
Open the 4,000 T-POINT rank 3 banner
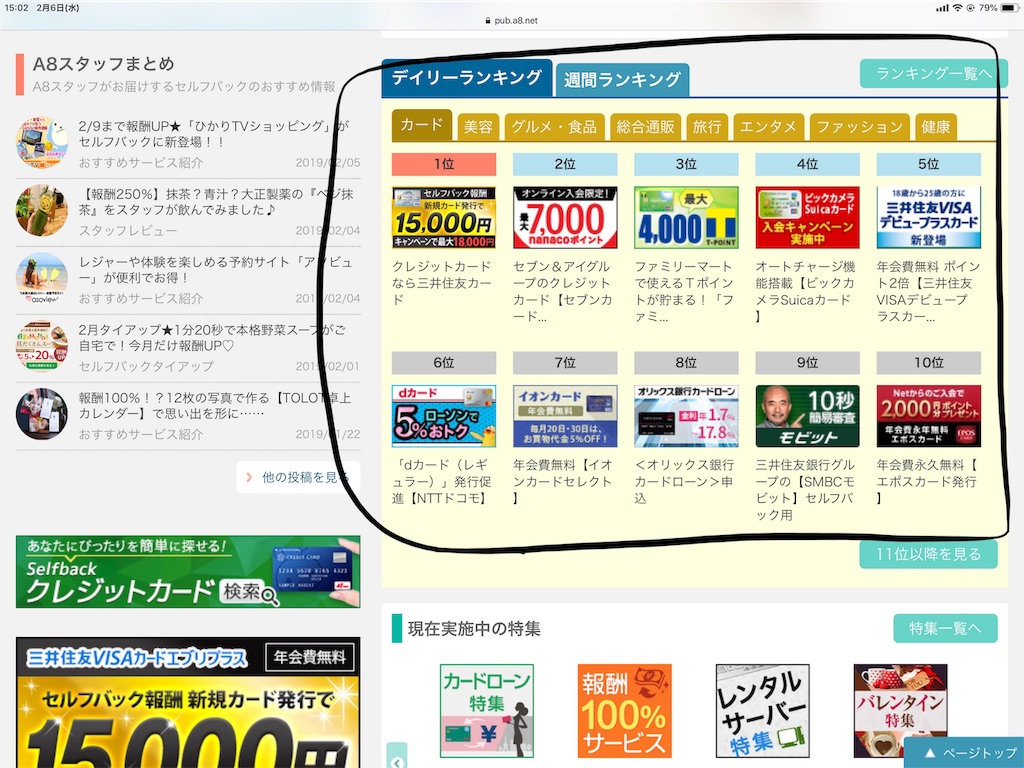(686, 218)
